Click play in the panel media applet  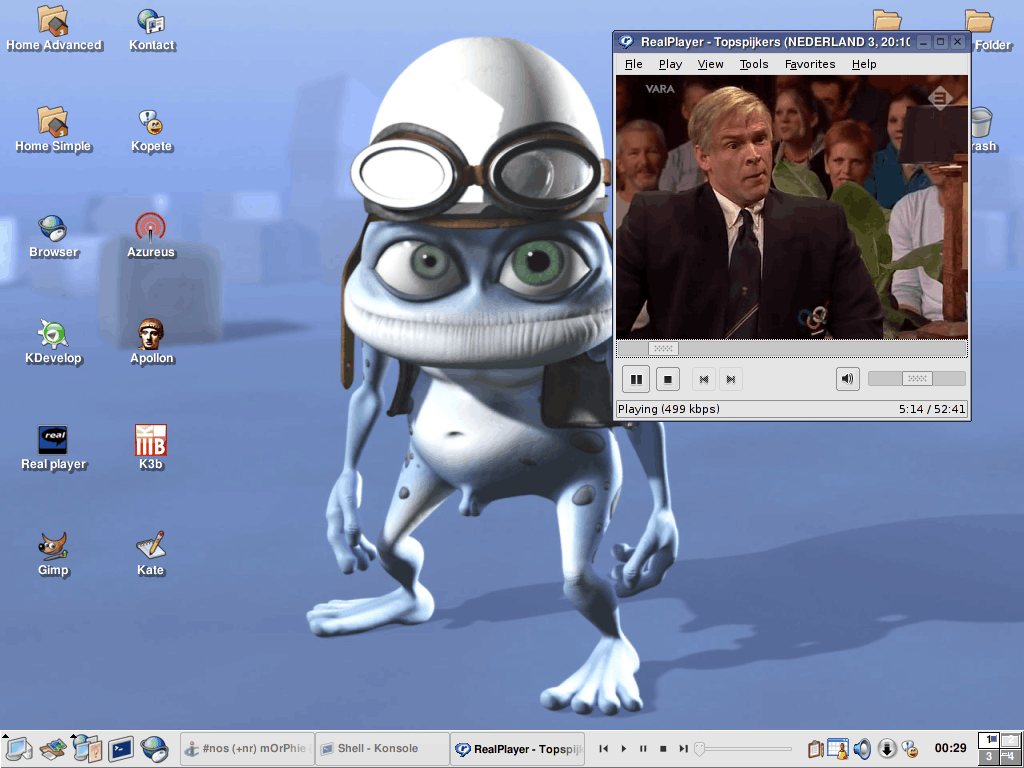click(624, 748)
